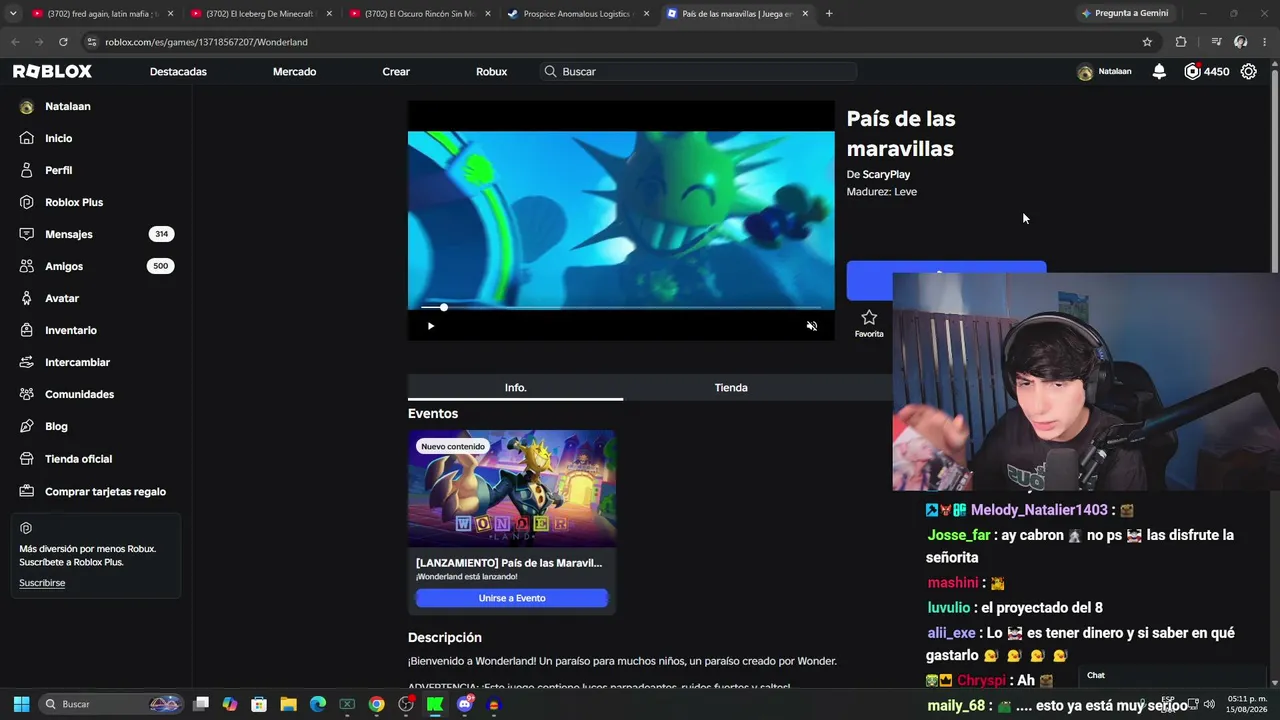View site information icon in address bar
The width and height of the screenshot is (1280, 720).
(92, 42)
